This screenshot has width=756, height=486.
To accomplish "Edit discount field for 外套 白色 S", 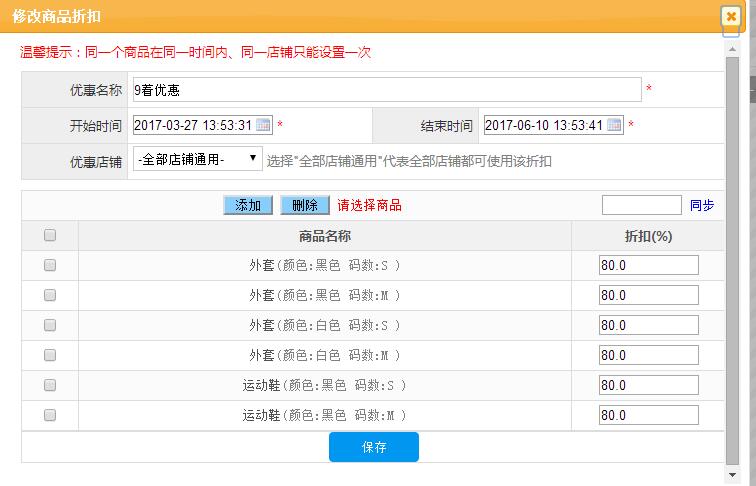I will (648, 325).
